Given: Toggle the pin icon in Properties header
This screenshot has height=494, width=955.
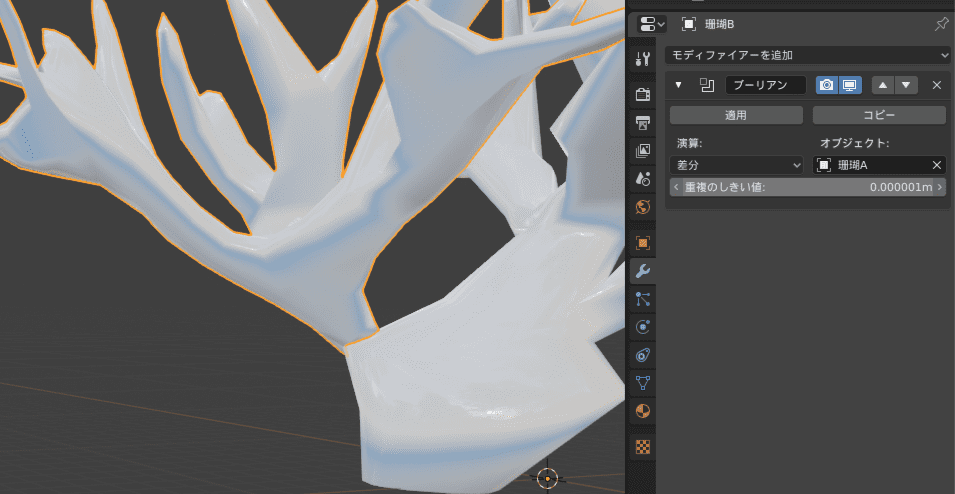Looking at the screenshot, I should pos(941,24).
